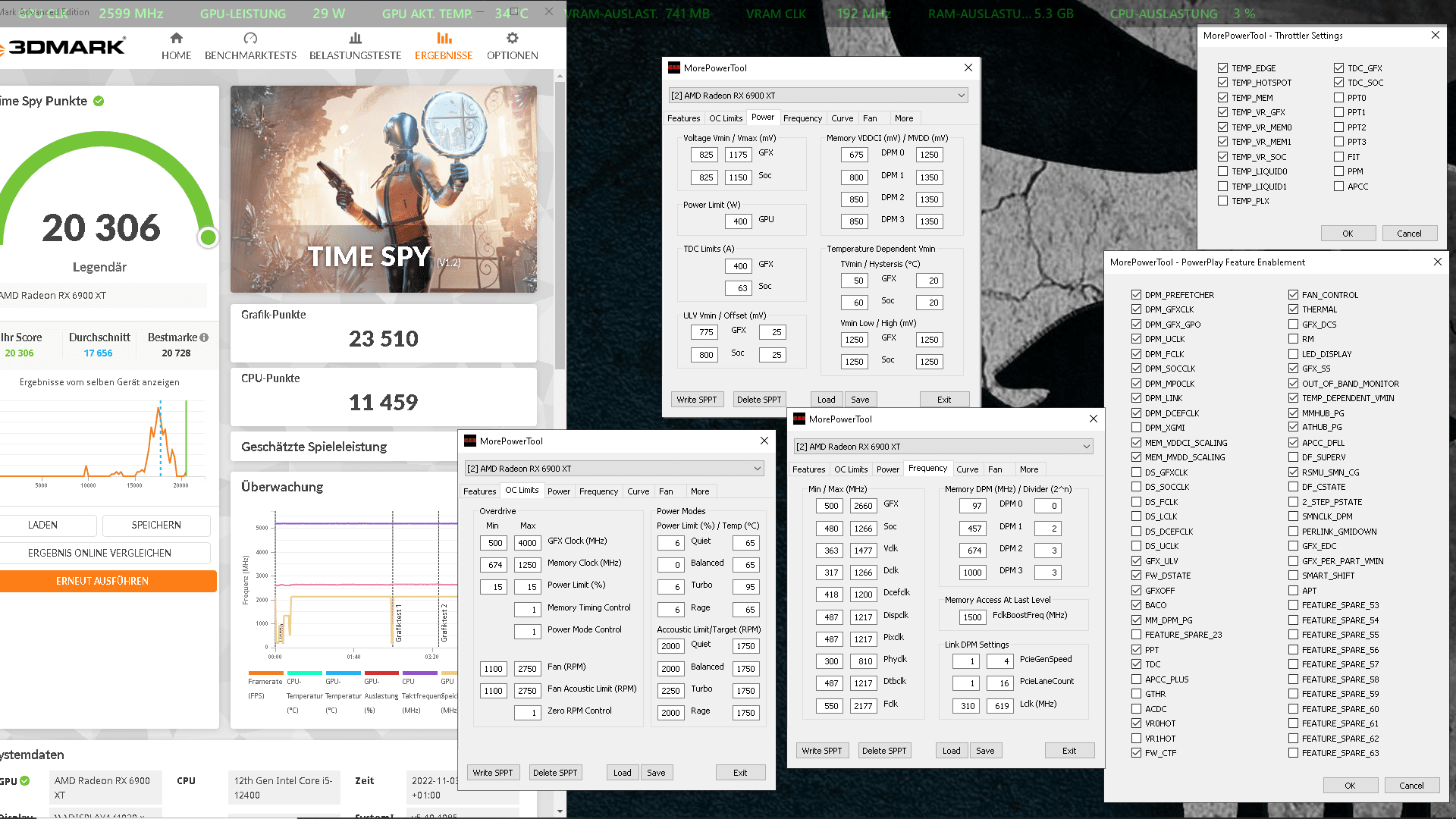Click the red GPU Auslastung legend swatch
The image size is (1456, 819).
381,673
